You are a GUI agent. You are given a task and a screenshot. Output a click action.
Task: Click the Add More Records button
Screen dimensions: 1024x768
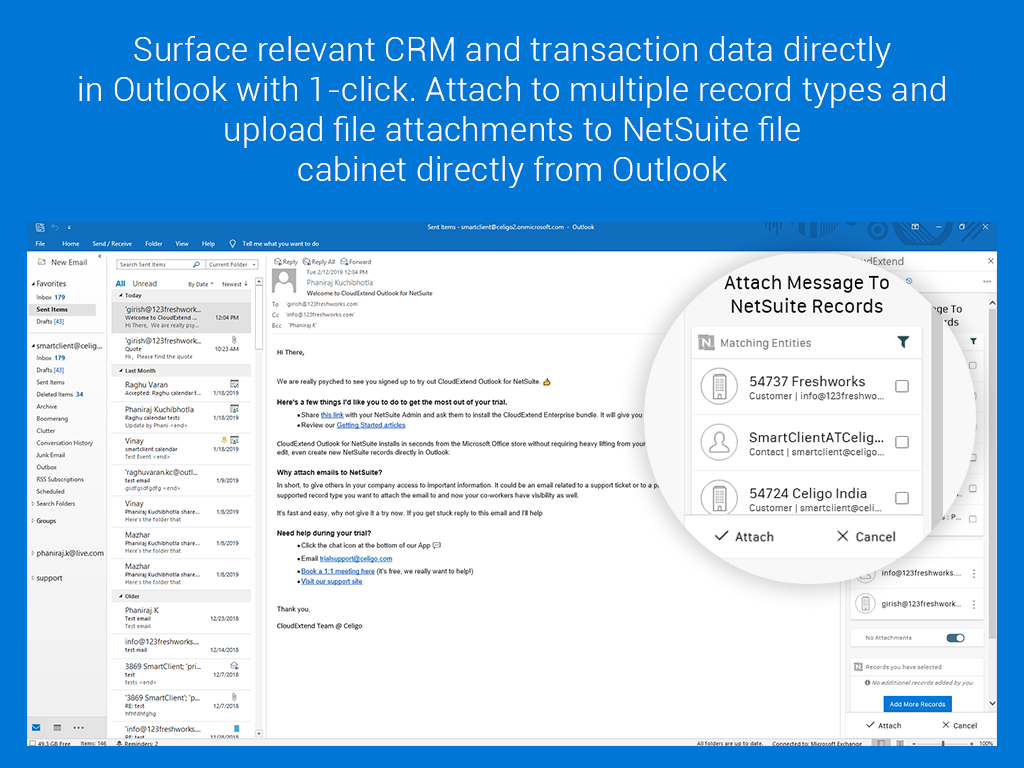click(918, 704)
